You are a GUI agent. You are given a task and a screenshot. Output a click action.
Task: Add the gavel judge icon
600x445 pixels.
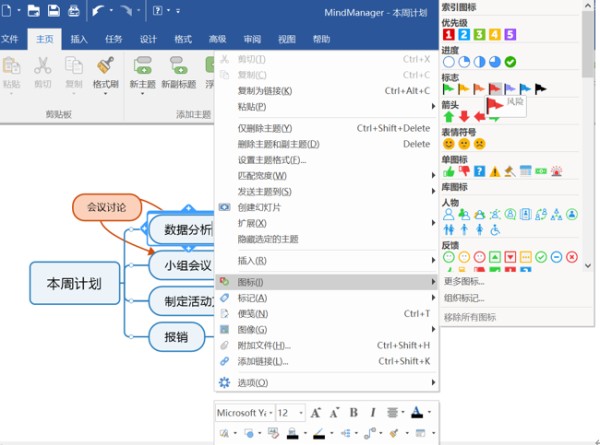(510, 171)
